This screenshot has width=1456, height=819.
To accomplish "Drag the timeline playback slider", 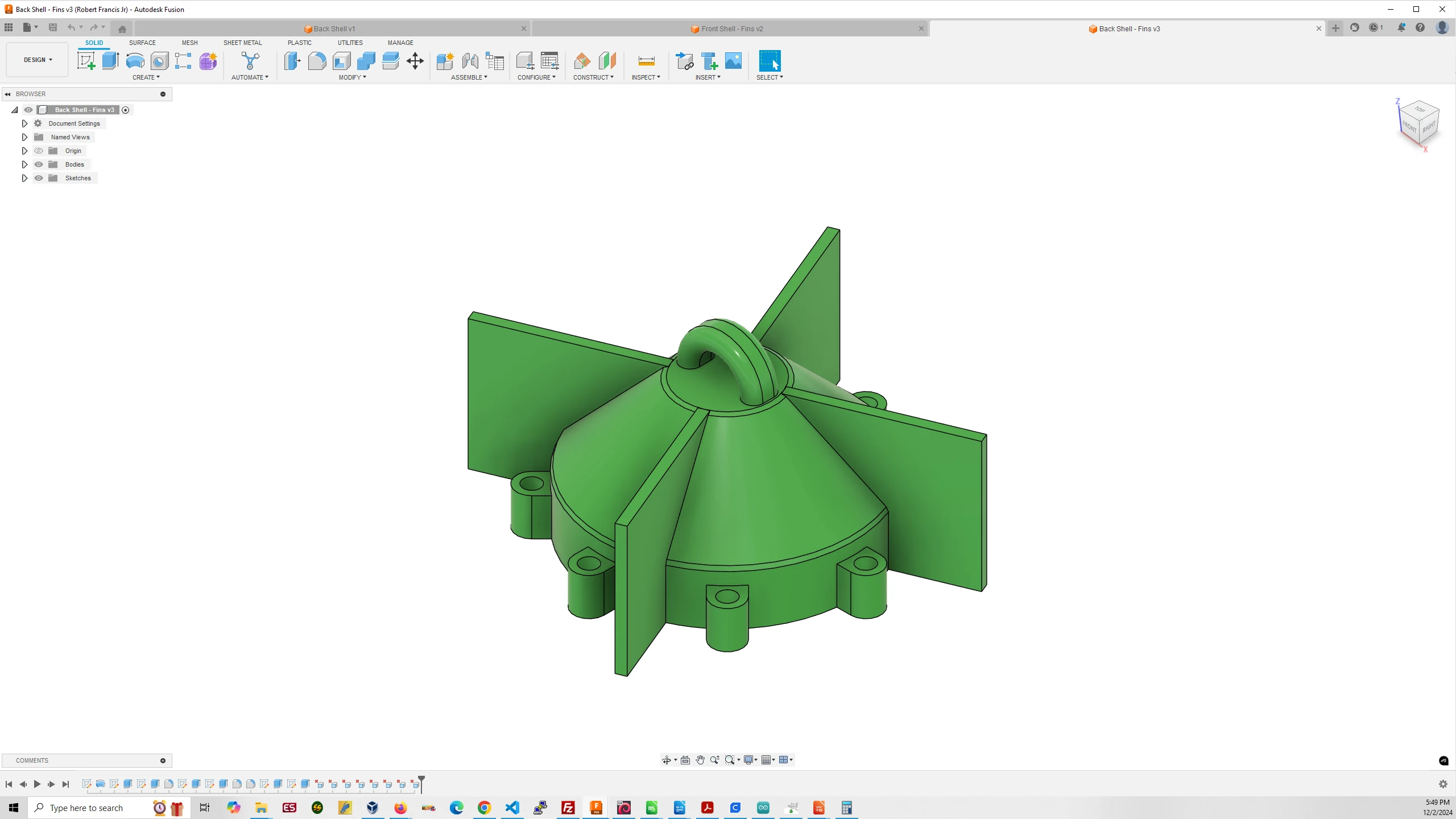I will click(x=422, y=783).
